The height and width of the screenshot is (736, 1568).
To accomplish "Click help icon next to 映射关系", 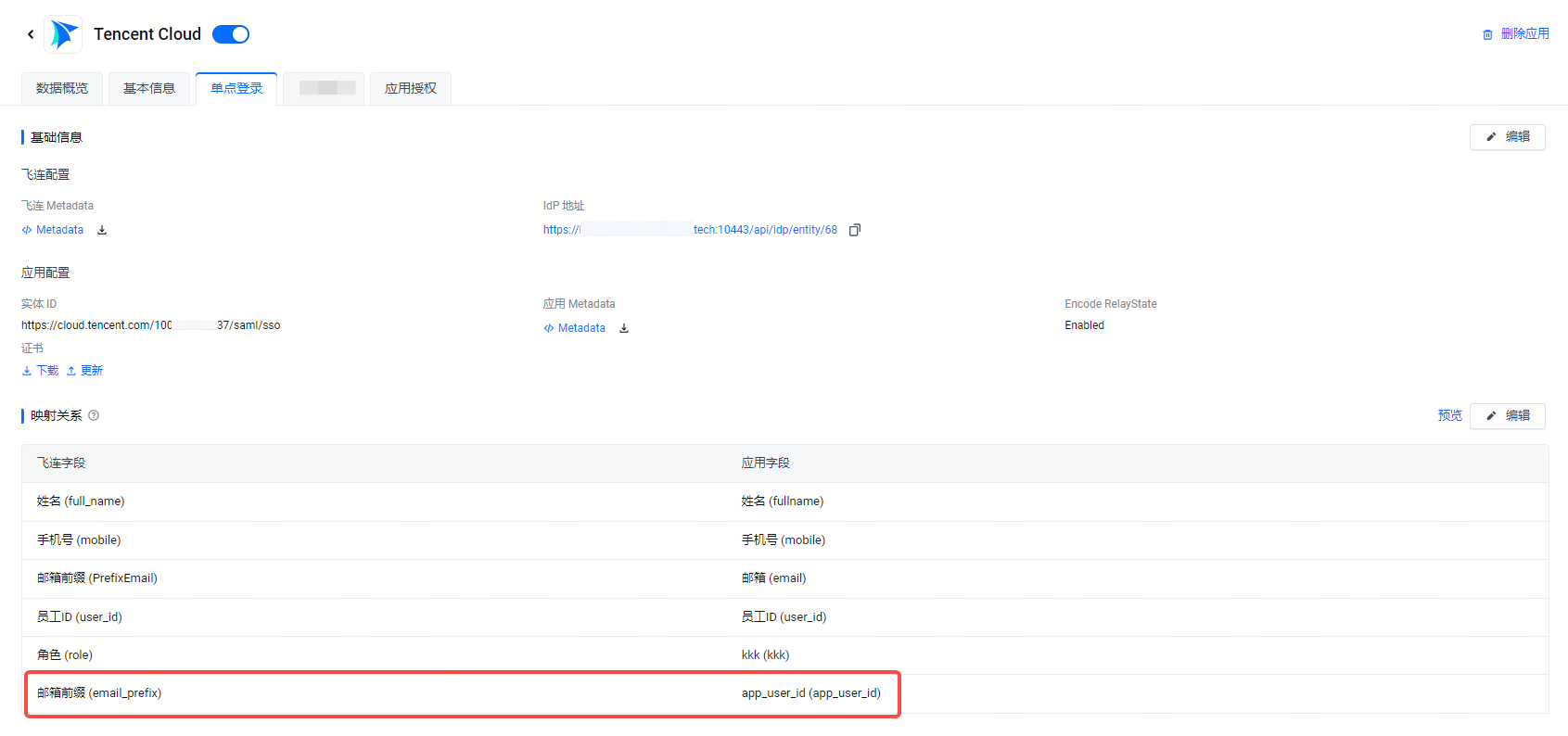I will click(94, 415).
